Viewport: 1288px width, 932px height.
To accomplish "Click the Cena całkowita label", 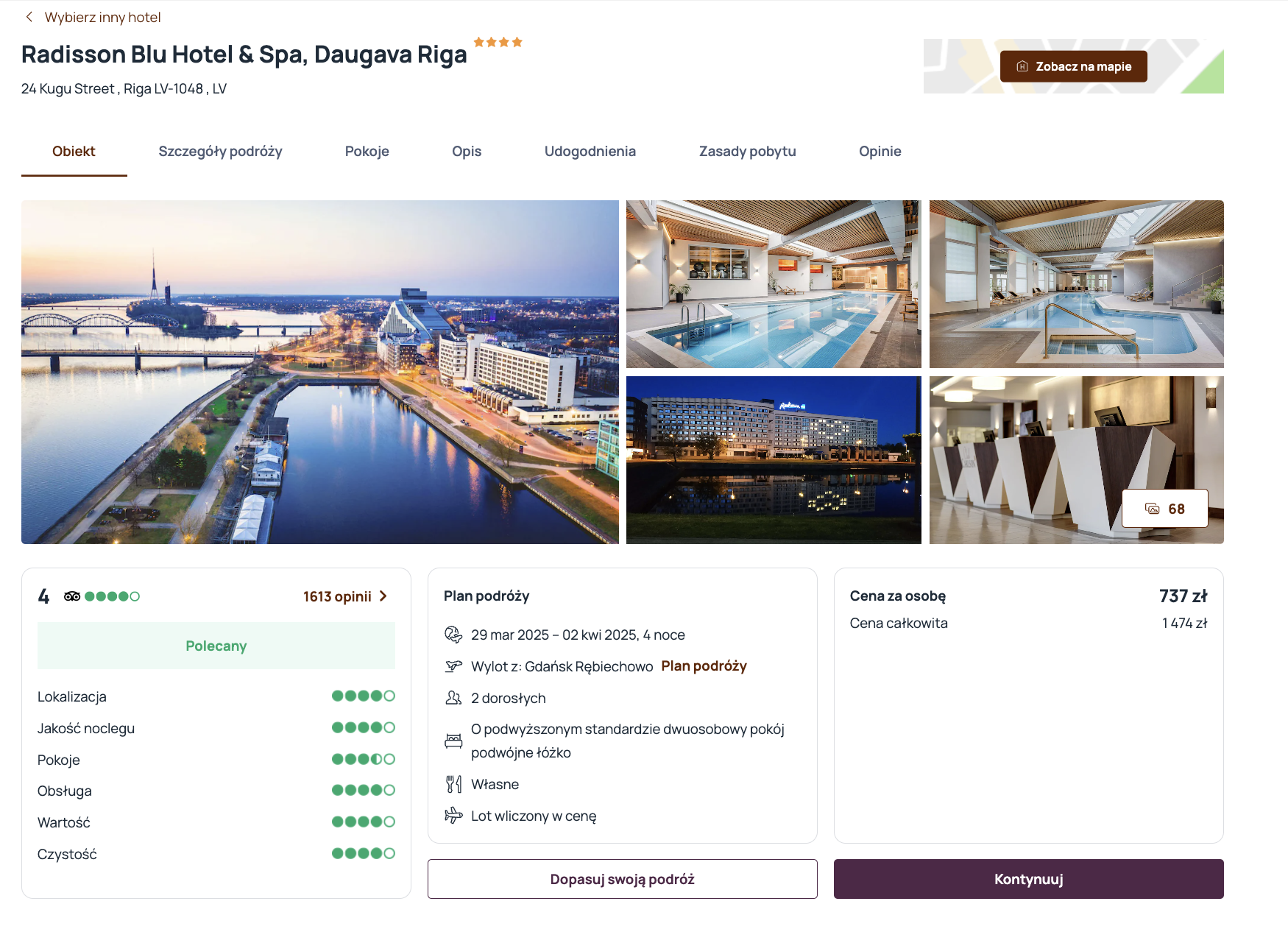I will click(899, 624).
